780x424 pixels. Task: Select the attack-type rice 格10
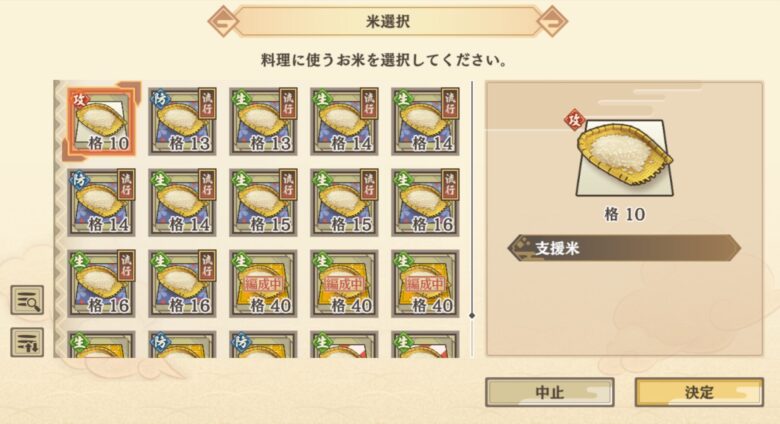click(101, 121)
